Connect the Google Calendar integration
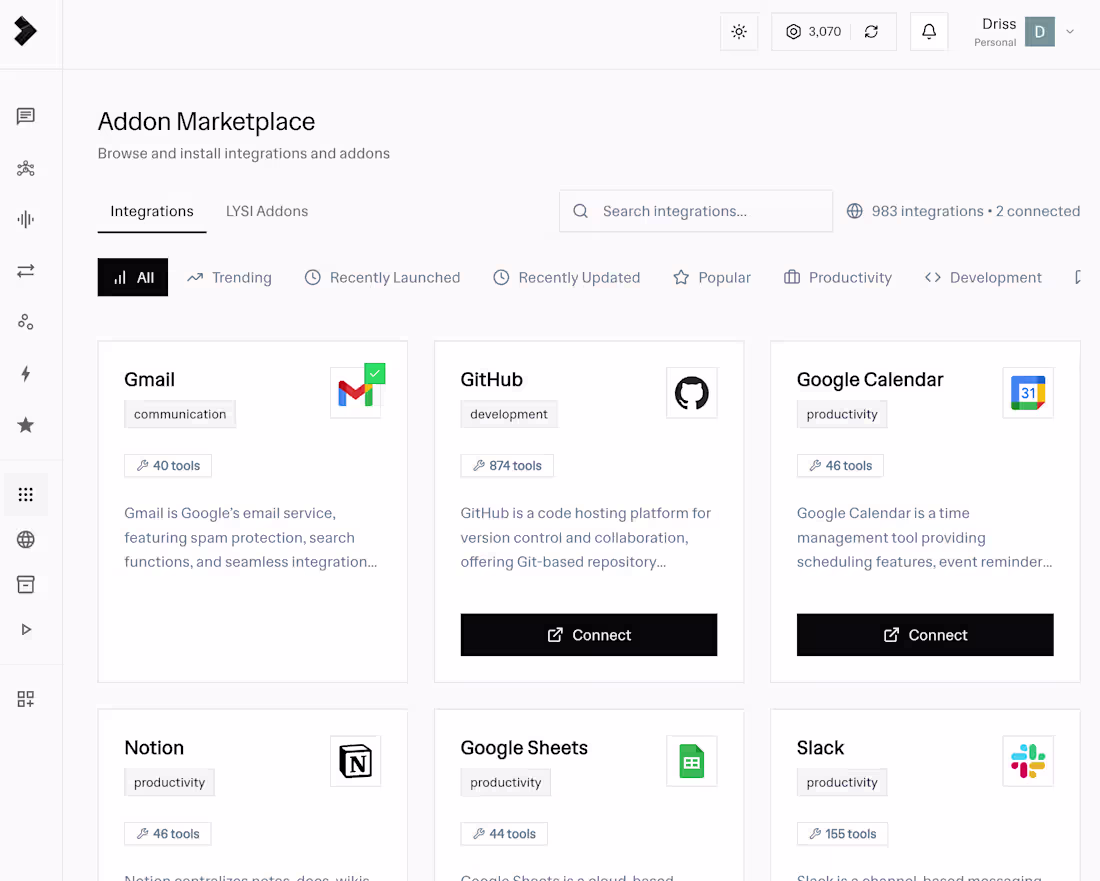This screenshot has width=1100, height=881. (x=925, y=635)
